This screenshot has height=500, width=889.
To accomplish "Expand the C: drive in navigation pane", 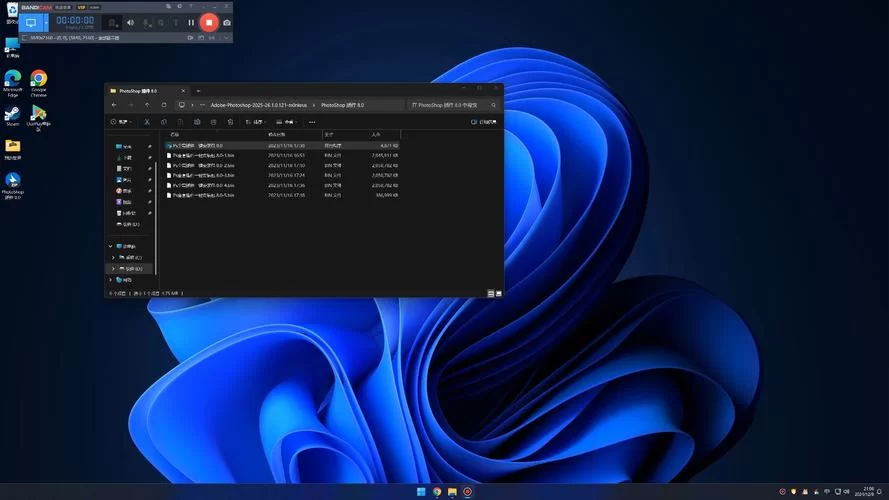I will [x=113, y=257].
